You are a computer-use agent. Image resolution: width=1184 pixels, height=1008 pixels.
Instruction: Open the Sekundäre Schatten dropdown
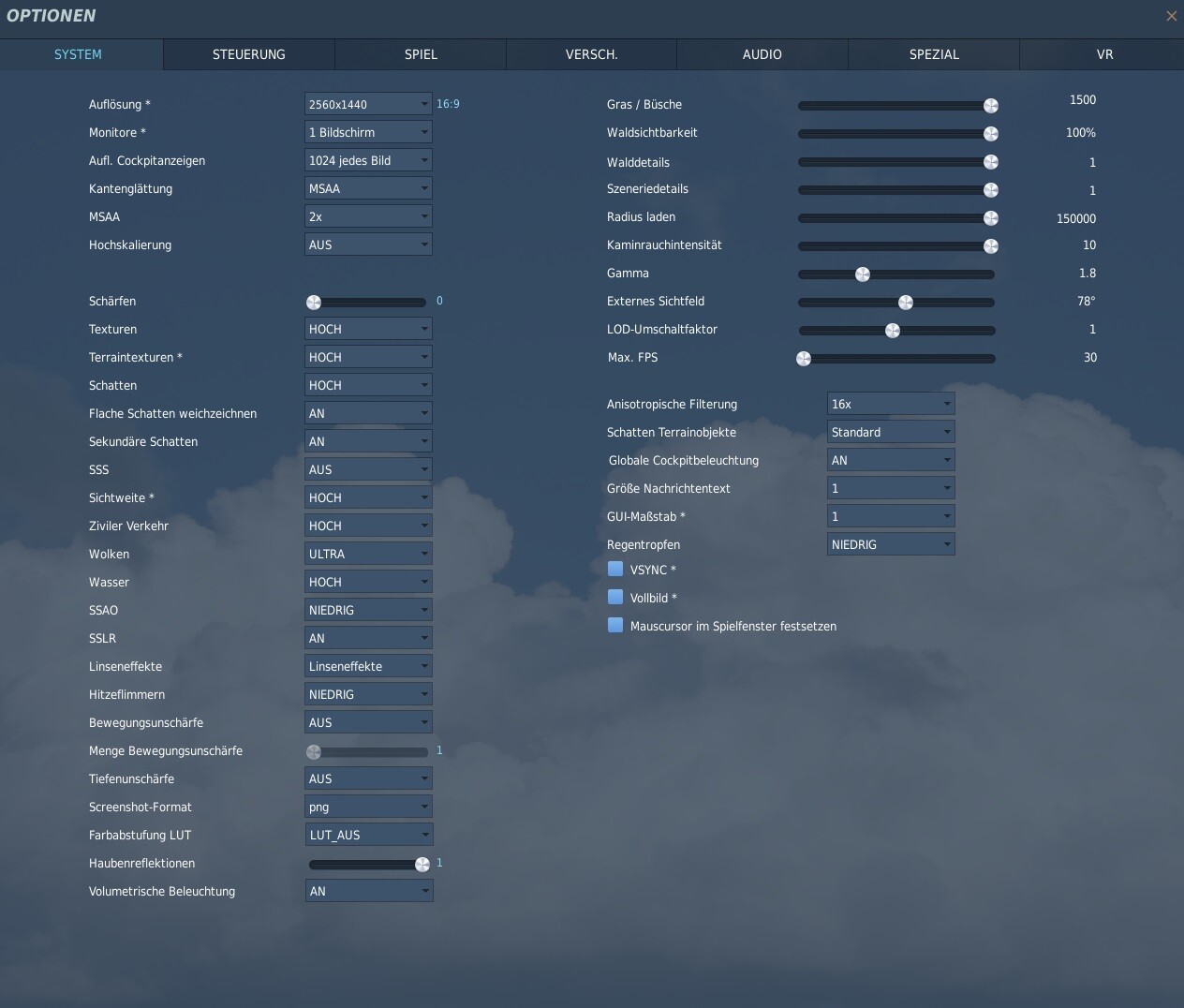[x=368, y=441]
